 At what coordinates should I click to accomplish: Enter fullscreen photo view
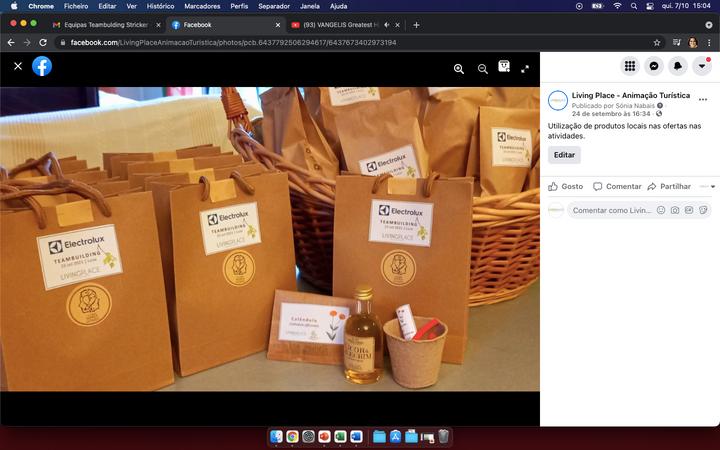point(525,69)
